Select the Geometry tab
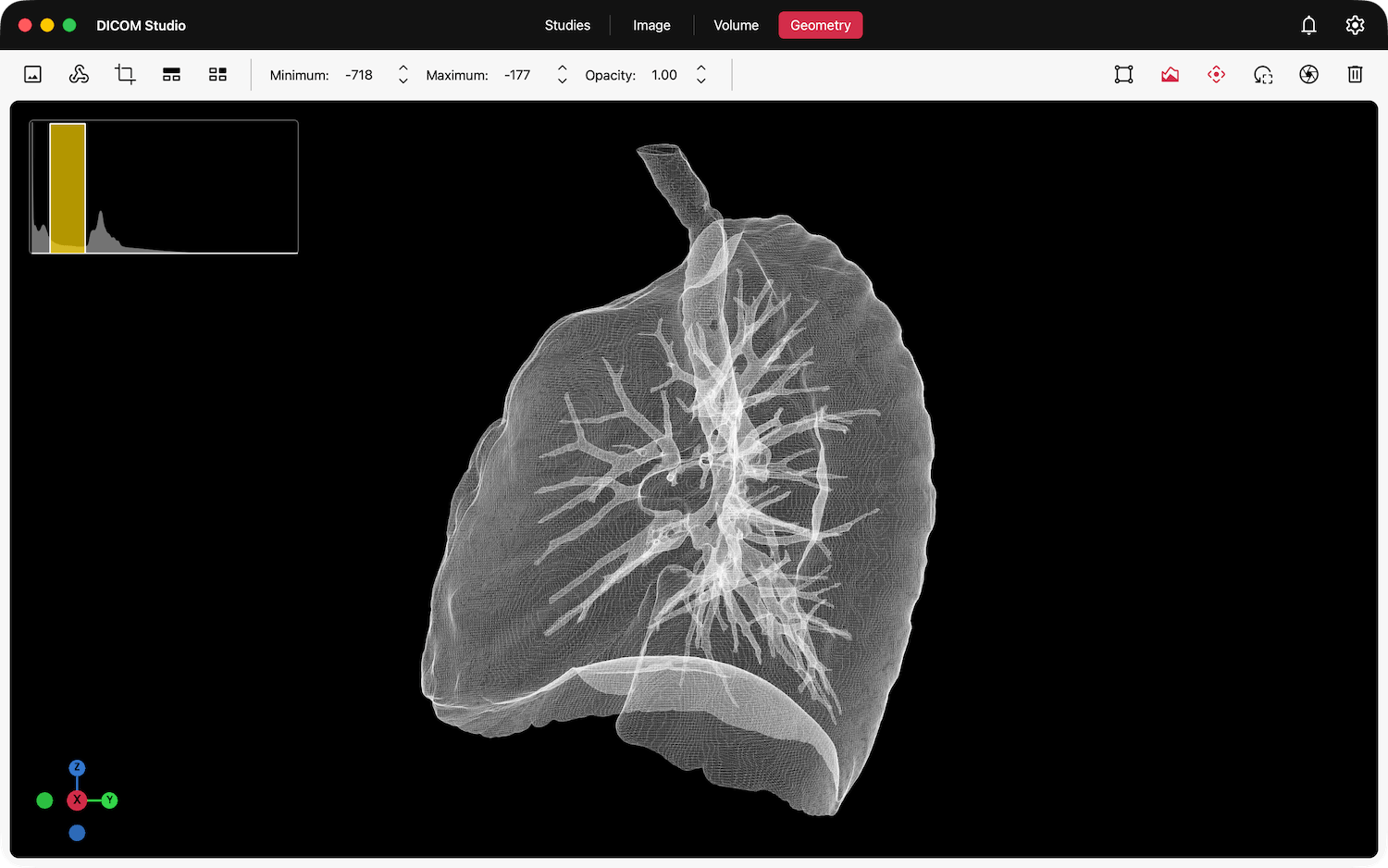Image resolution: width=1388 pixels, height=868 pixels. click(x=821, y=25)
